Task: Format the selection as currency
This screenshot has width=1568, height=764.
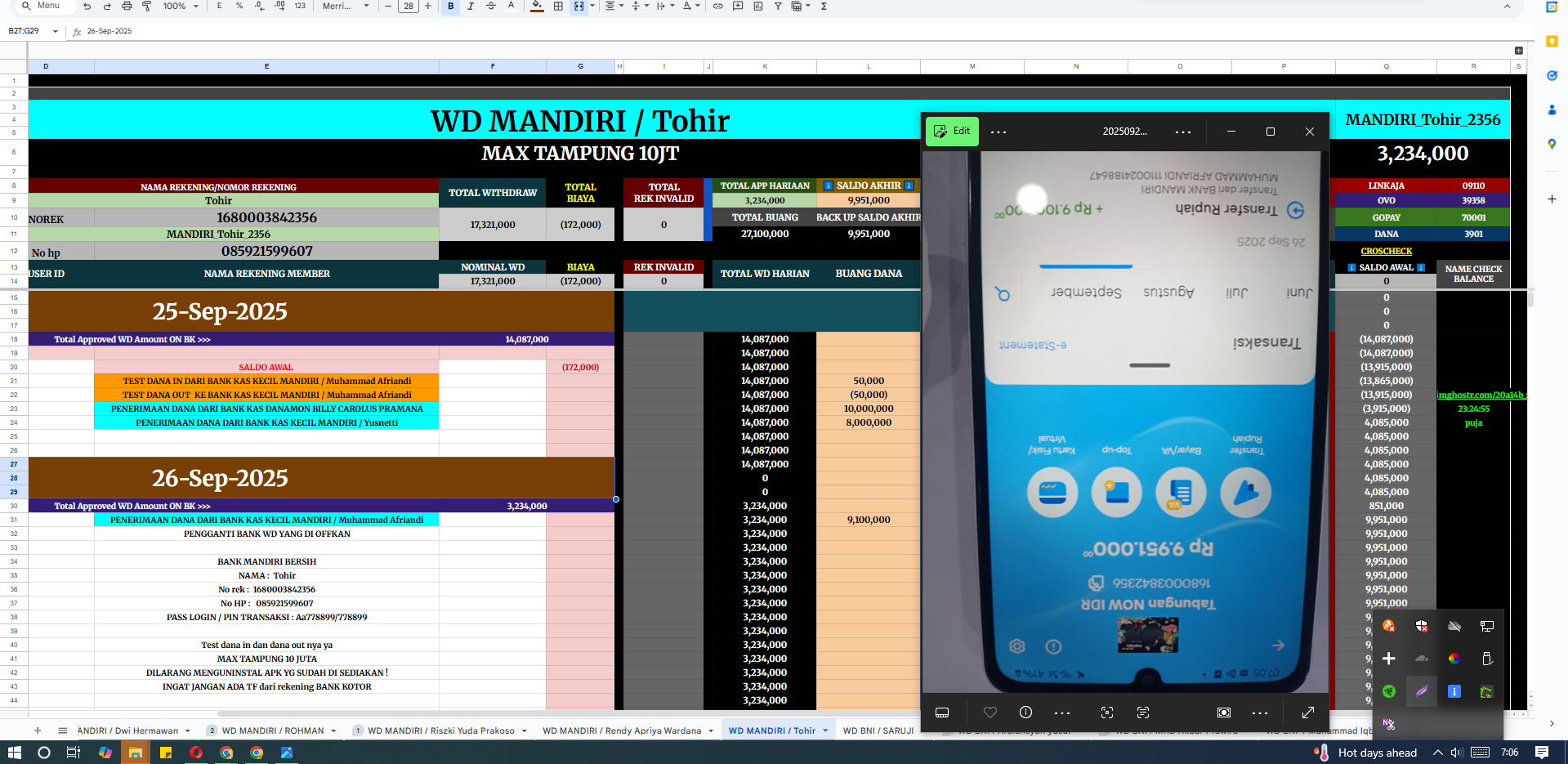Action: tap(219, 6)
